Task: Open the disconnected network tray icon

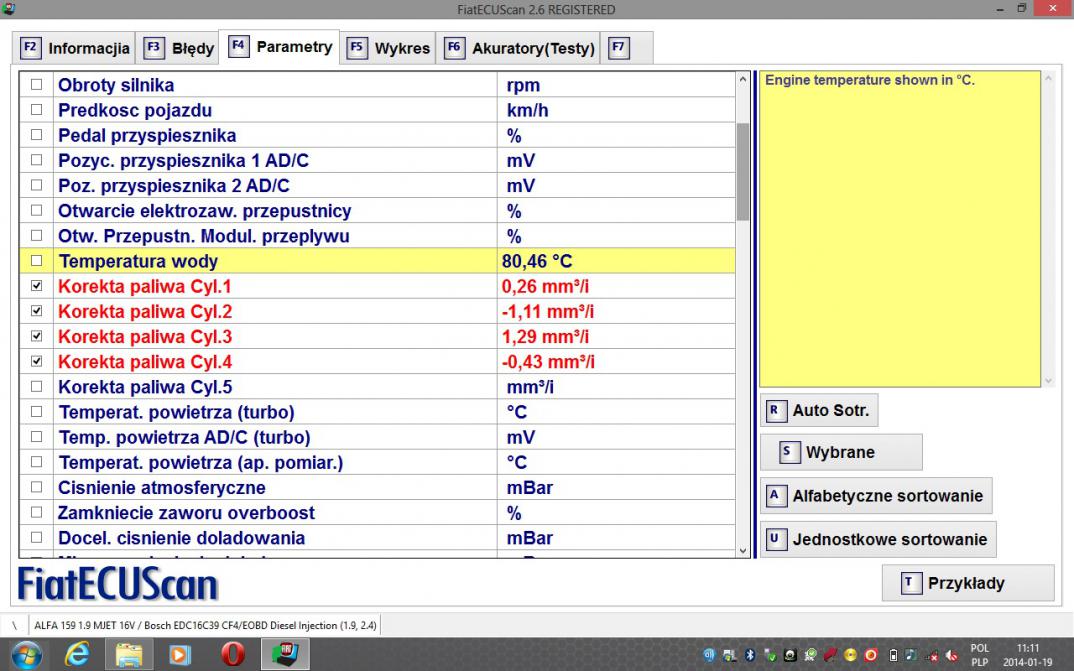Action: point(932,657)
